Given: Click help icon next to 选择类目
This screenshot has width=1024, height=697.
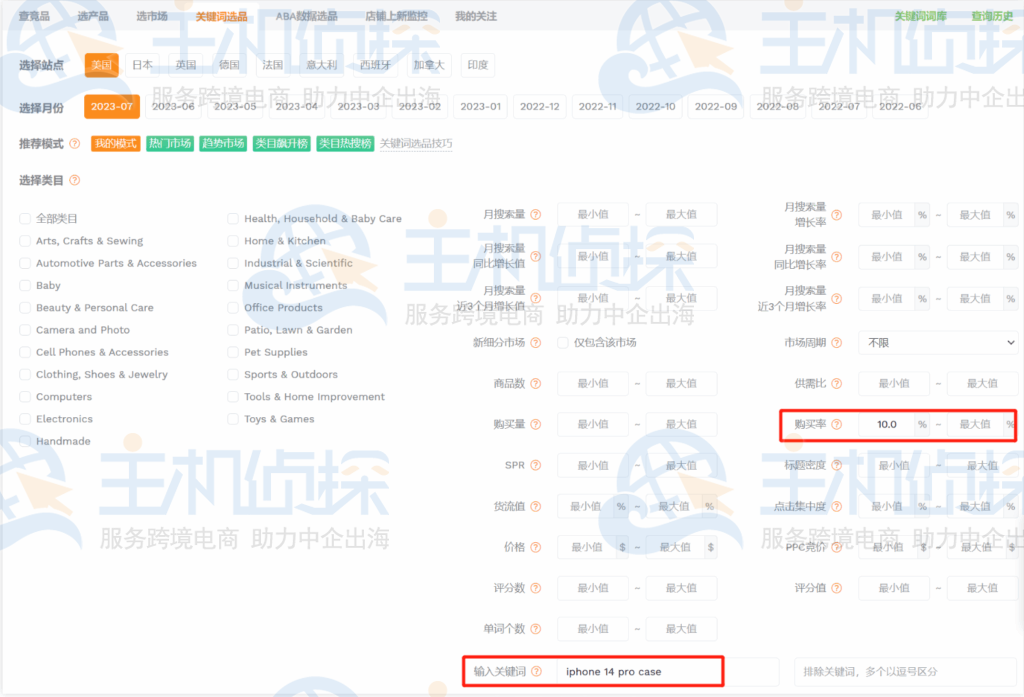Looking at the screenshot, I should (x=75, y=181).
